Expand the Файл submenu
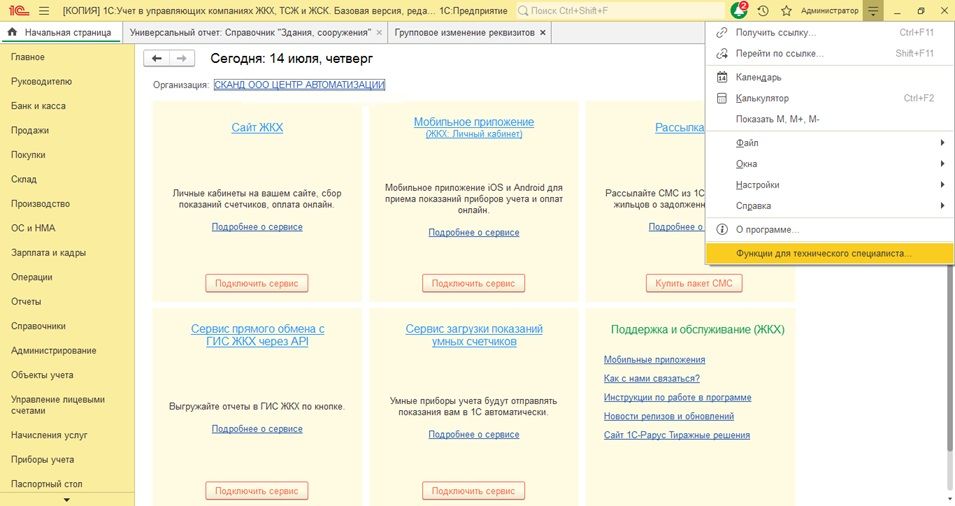The height and width of the screenshot is (506, 955). pos(941,143)
